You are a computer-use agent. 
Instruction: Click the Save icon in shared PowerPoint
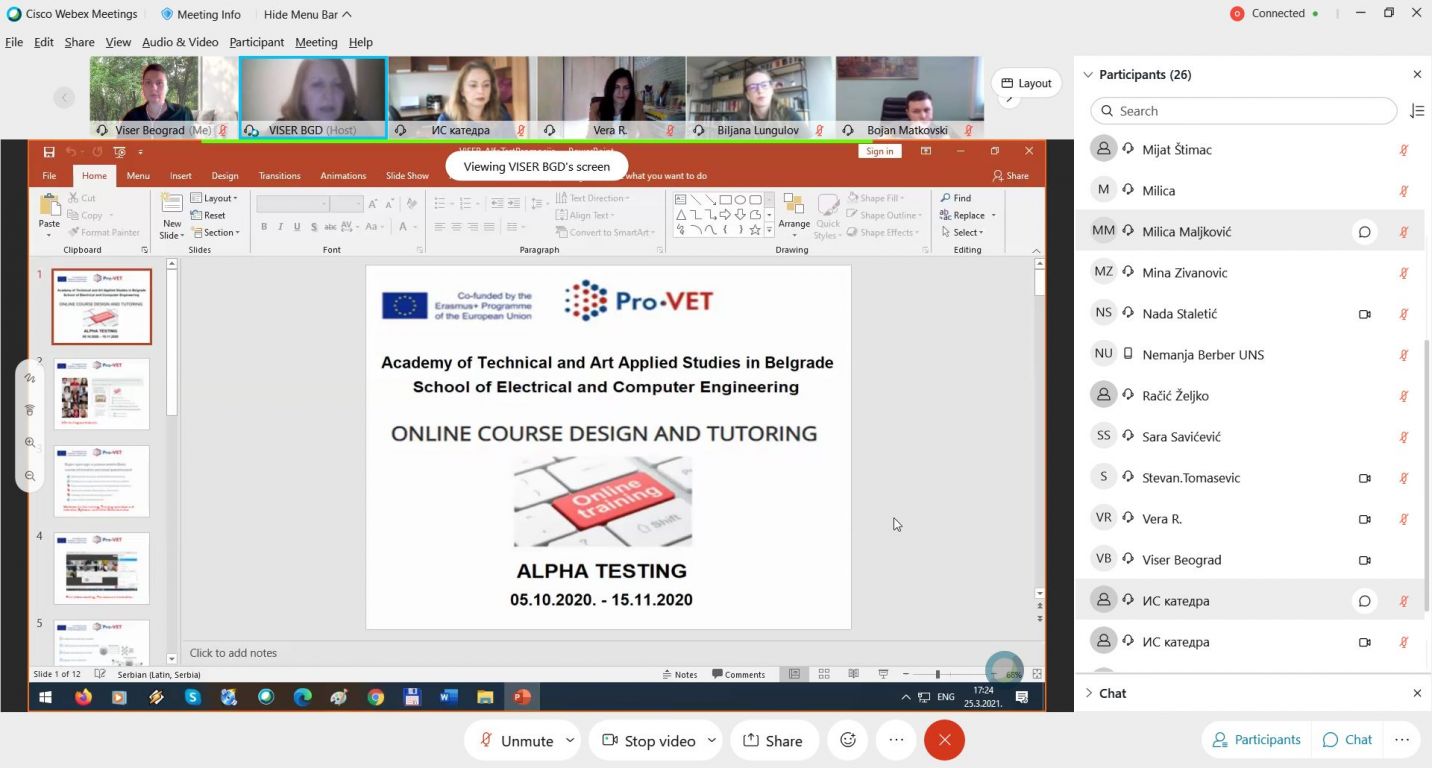click(49, 151)
